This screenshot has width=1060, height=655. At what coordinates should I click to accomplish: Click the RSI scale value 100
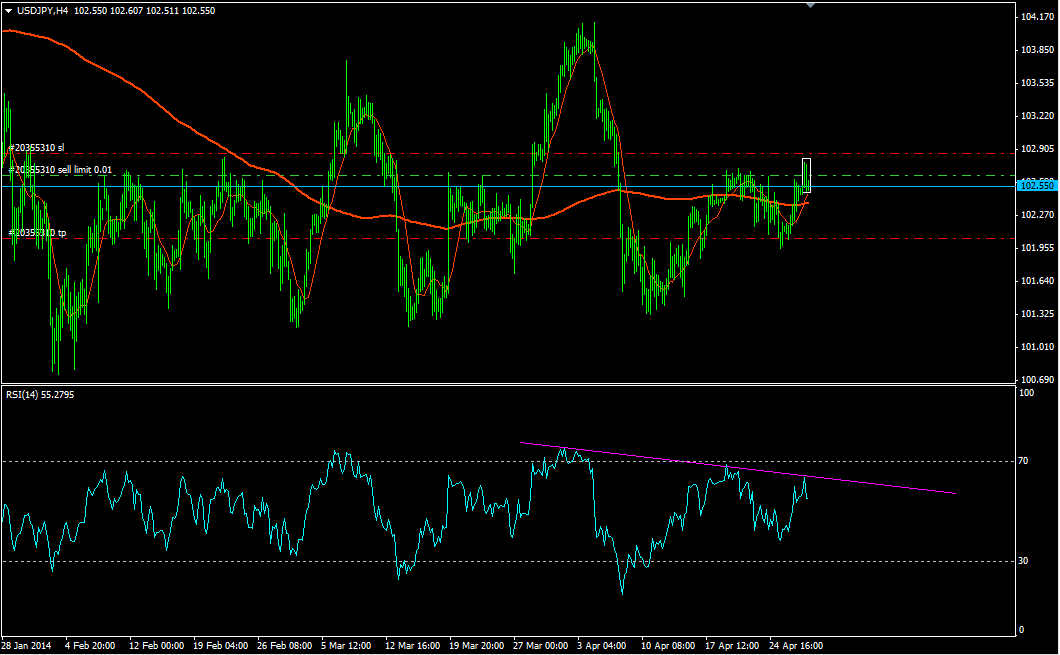pos(1026,393)
